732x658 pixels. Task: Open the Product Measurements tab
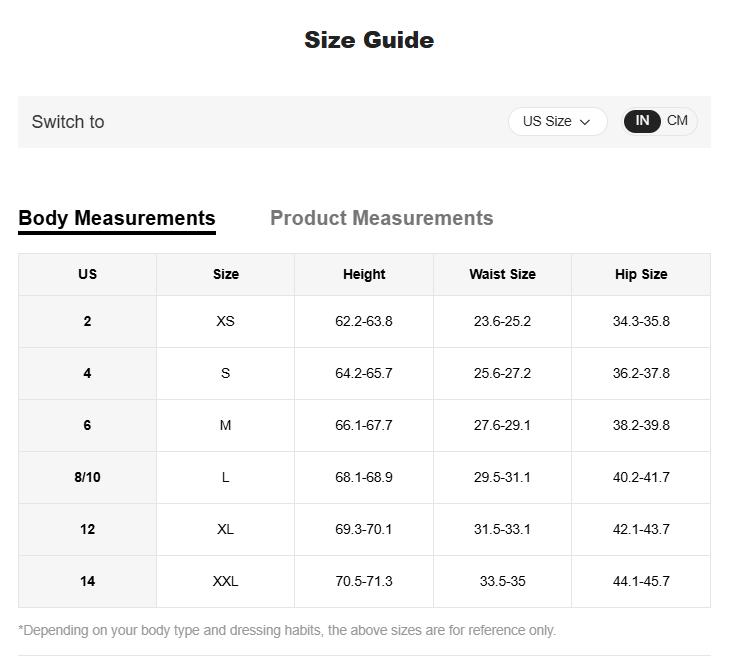381,218
